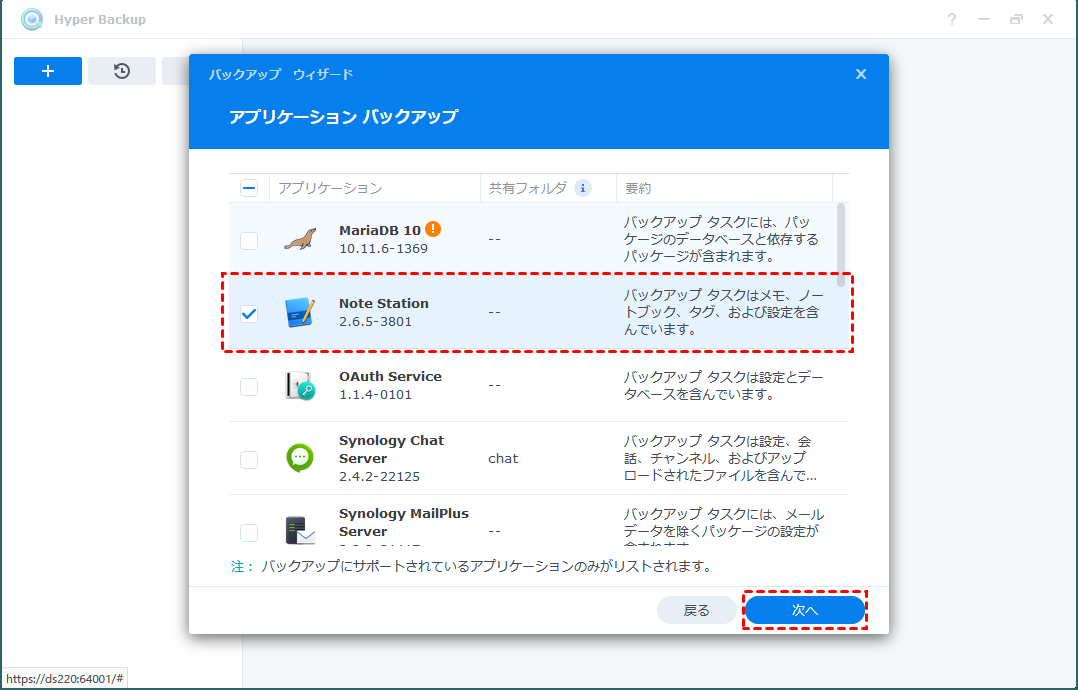1078x690 pixels.
Task: Click the plus button to create a backup task
Action: click(48, 71)
